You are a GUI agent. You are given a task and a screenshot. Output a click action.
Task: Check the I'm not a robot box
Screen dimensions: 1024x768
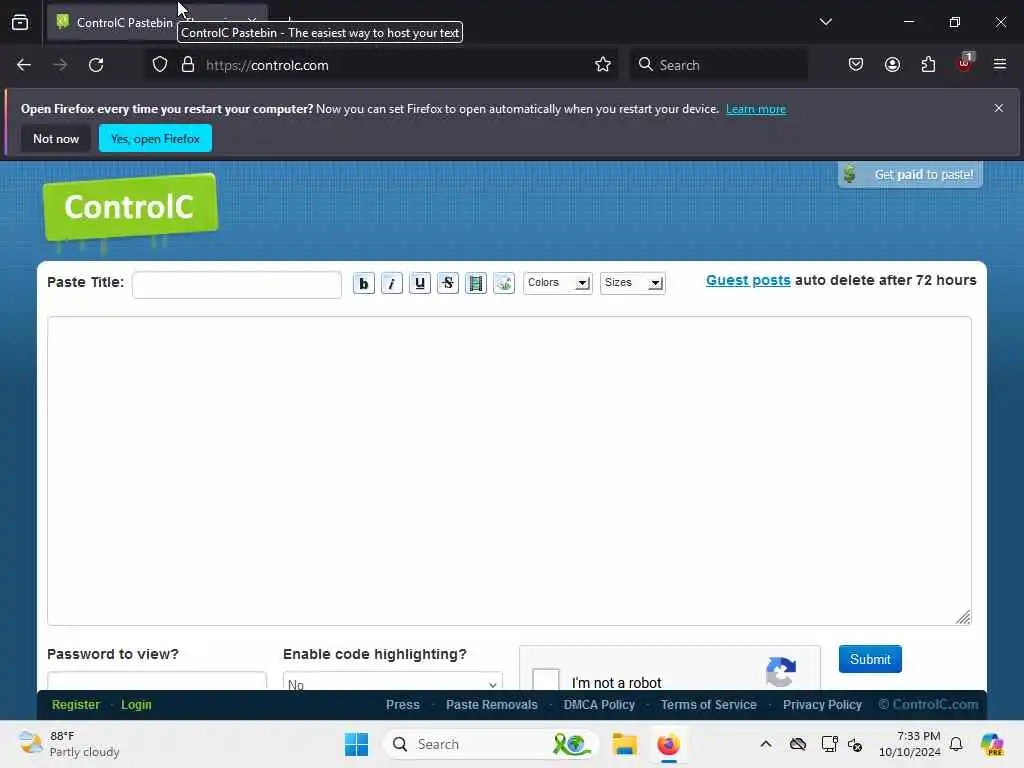tap(546, 680)
